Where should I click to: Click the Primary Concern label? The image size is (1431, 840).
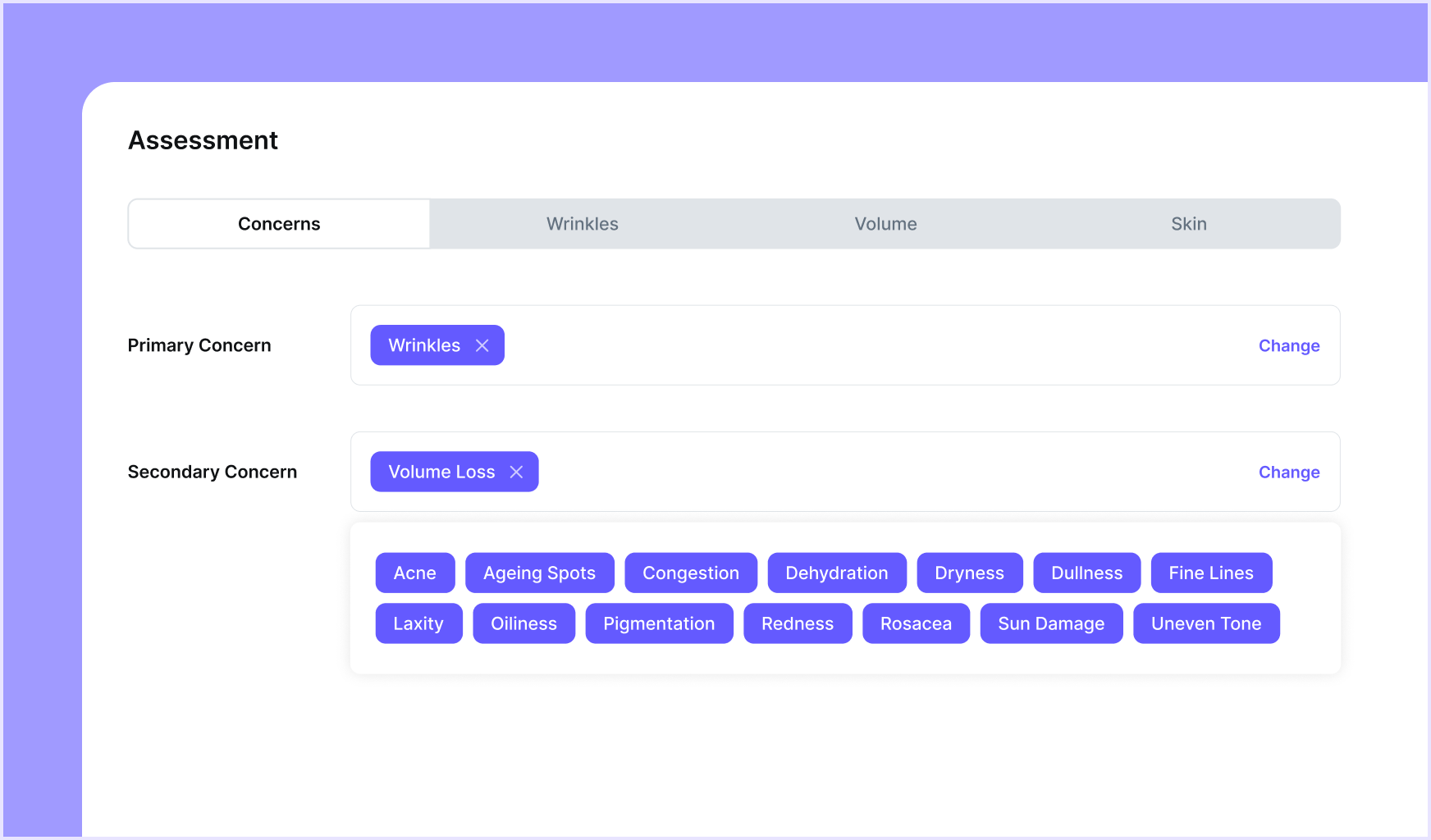pos(199,345)
